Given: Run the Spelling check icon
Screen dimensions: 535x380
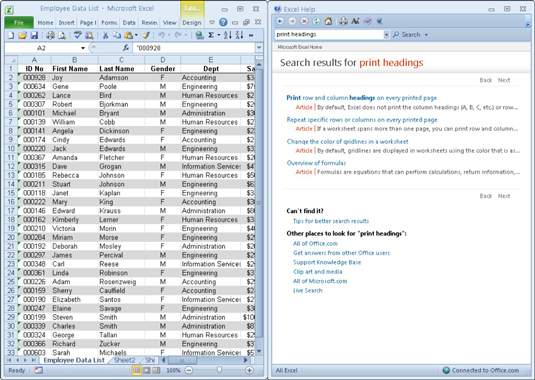Looking at the screenshot, I should point(78,35).
